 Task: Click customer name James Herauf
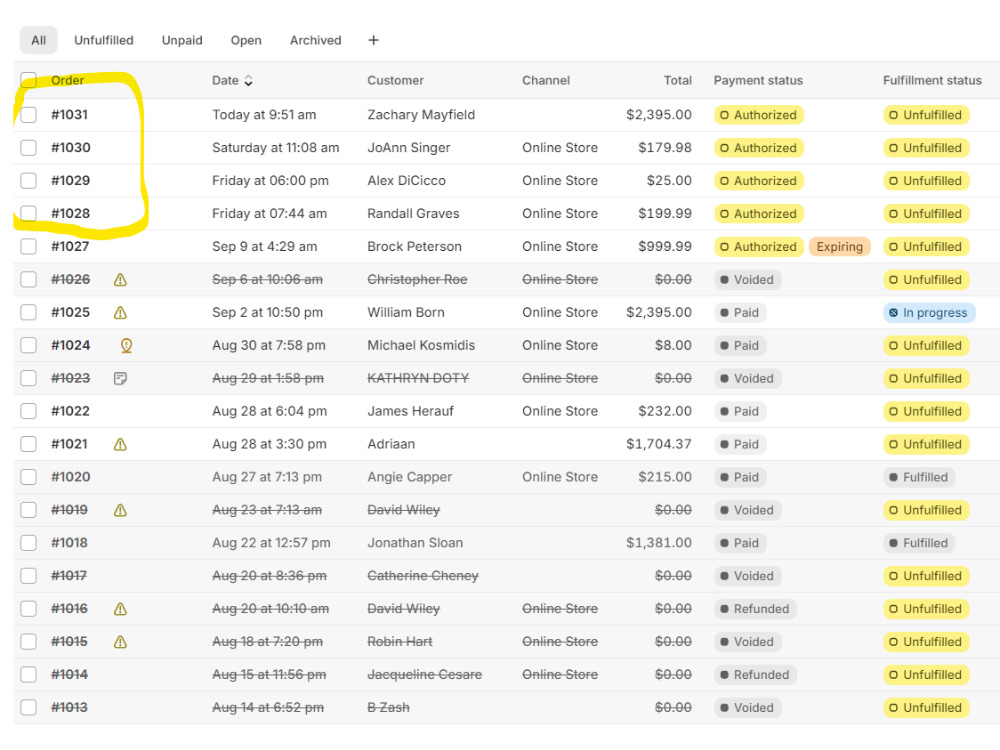click(410, 411)
